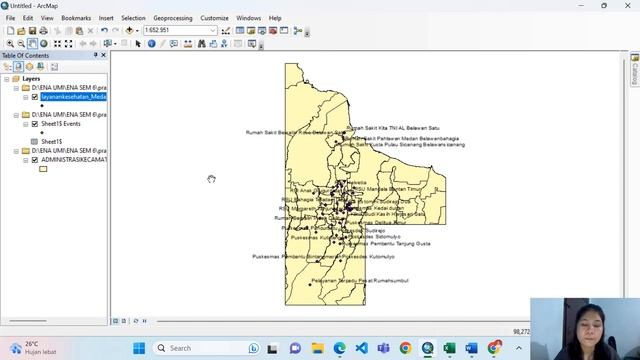Auto-hide pin the Table Of Contents

click(x=96, y=55)
